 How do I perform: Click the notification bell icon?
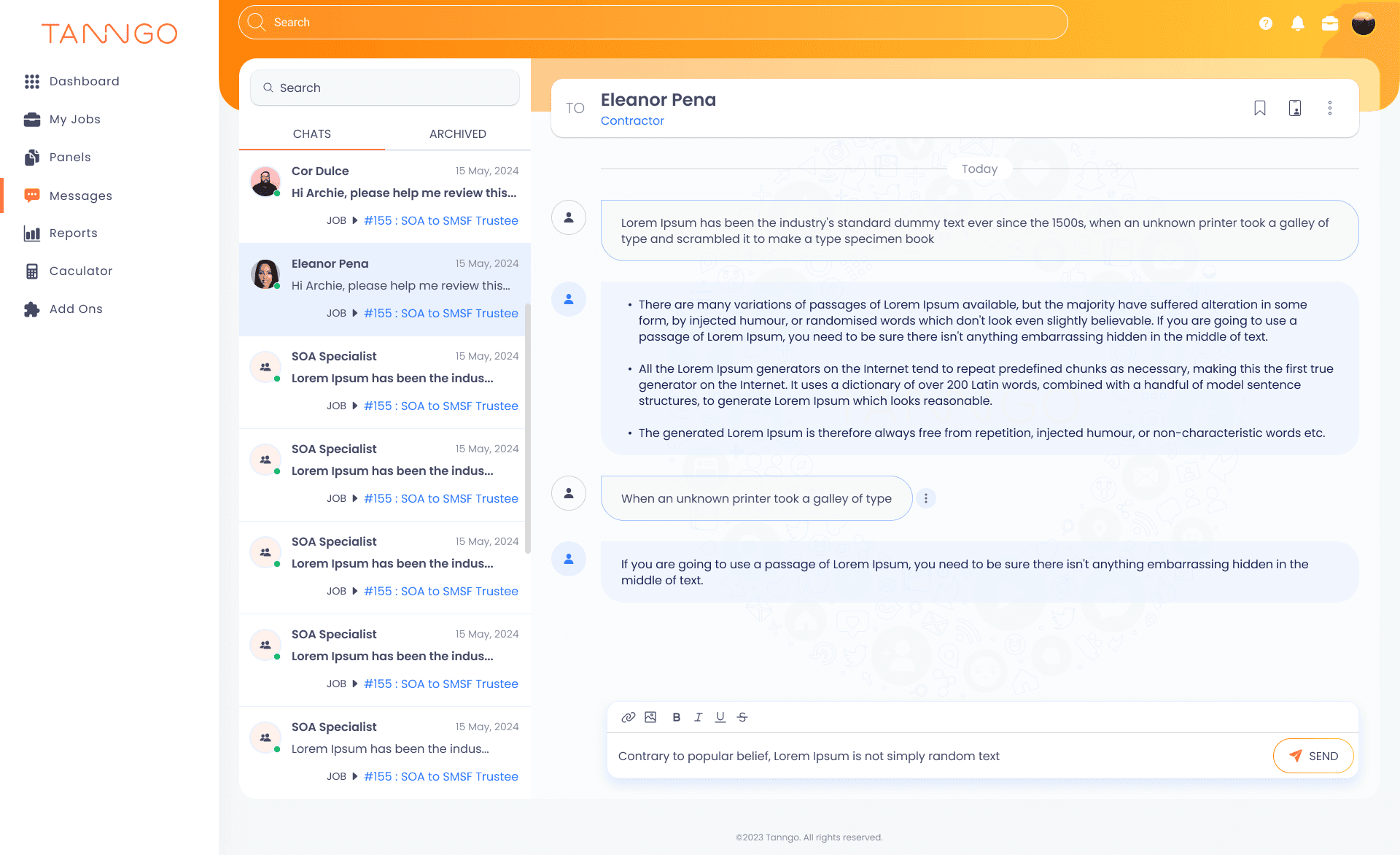[1298, 23]
